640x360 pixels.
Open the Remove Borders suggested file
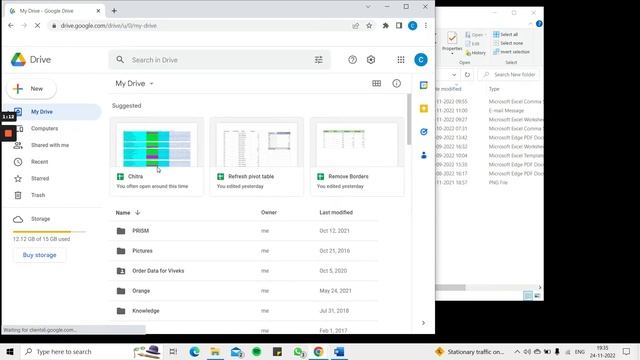(357, 157)
